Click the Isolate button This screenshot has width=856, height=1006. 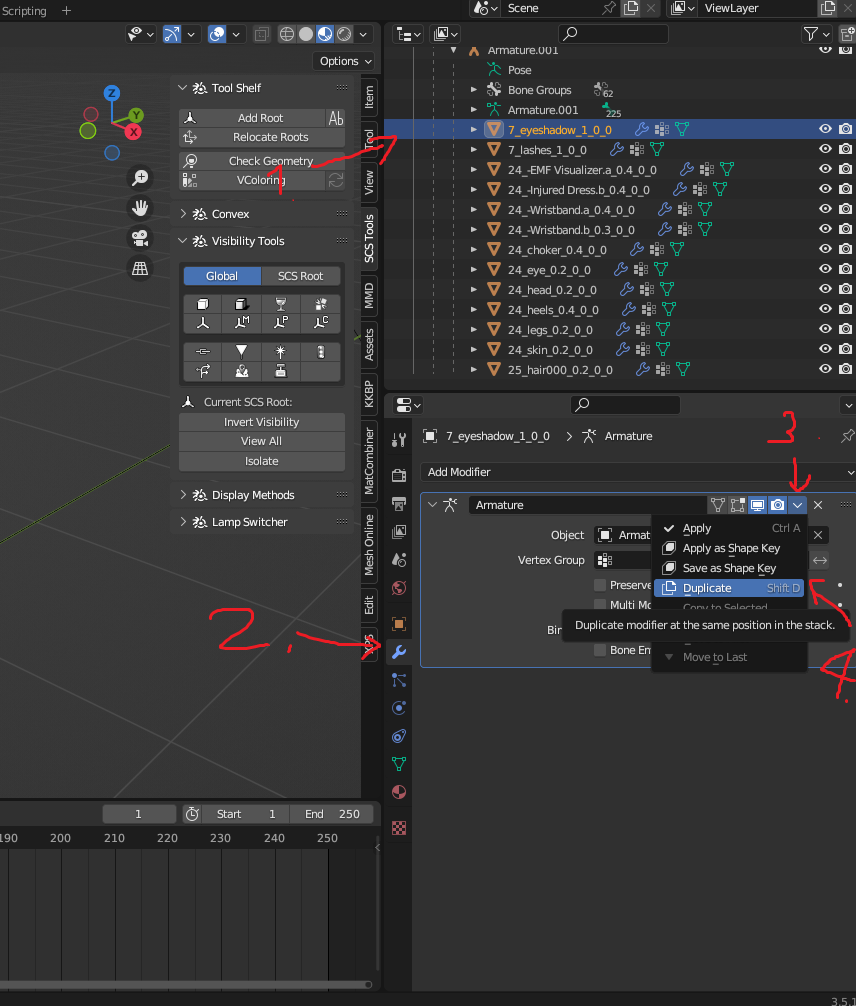(x=262, y=461)
